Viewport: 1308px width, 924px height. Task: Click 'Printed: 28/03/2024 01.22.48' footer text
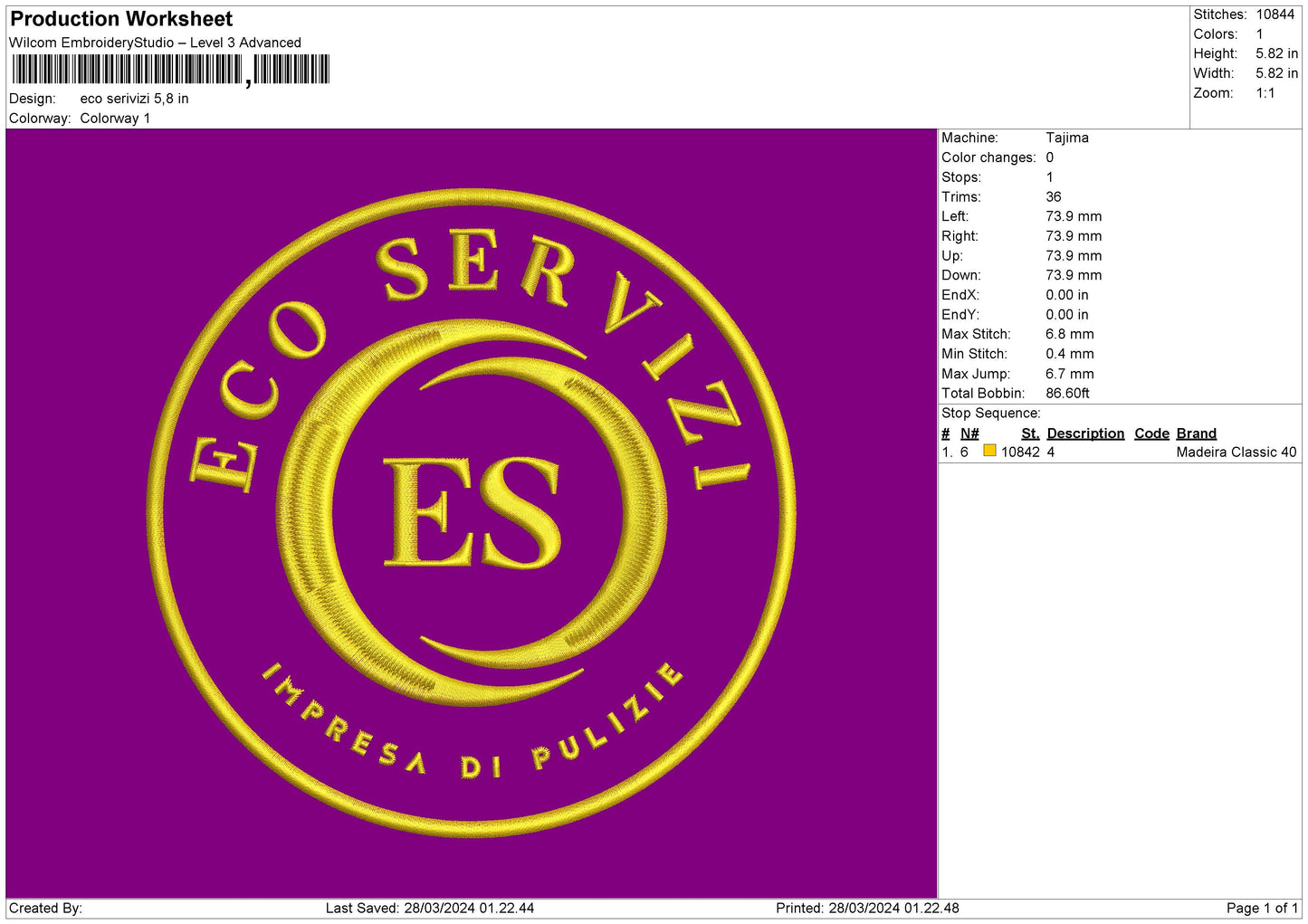coord(867,909)
